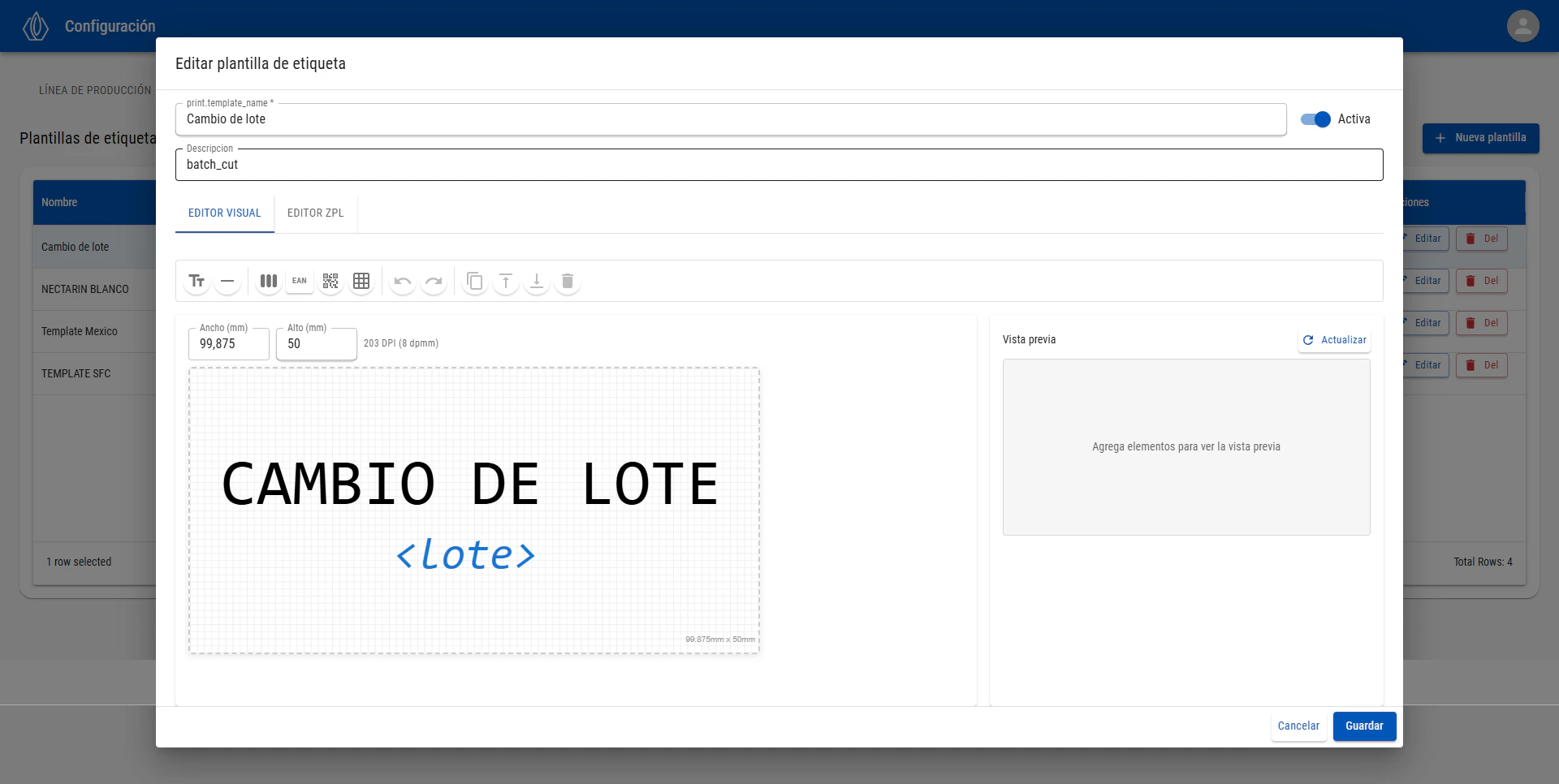Insert a line element using the dash icon

coord(227,281)
